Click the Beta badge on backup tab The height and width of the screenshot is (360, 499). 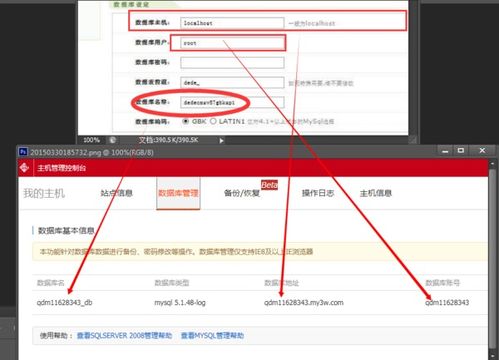pyautogui.click(x=269, y=185)
